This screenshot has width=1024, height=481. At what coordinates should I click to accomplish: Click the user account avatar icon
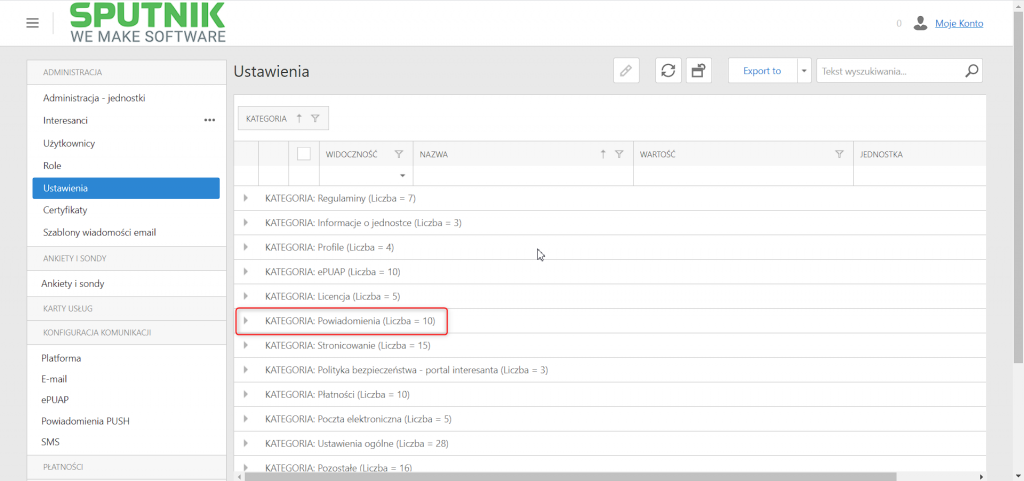click(x=920, y=23)
